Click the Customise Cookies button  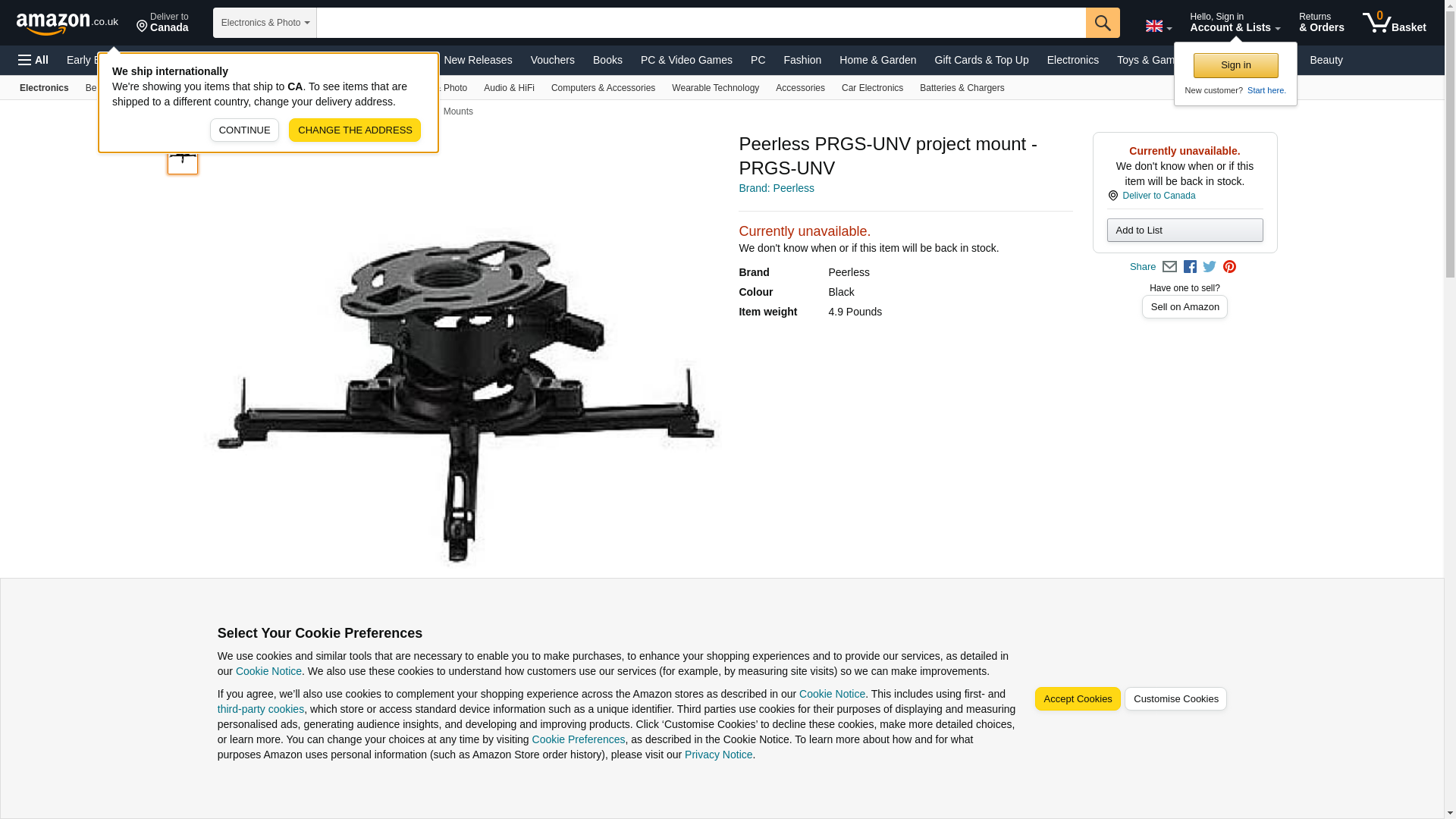[x=1175, y=699]
